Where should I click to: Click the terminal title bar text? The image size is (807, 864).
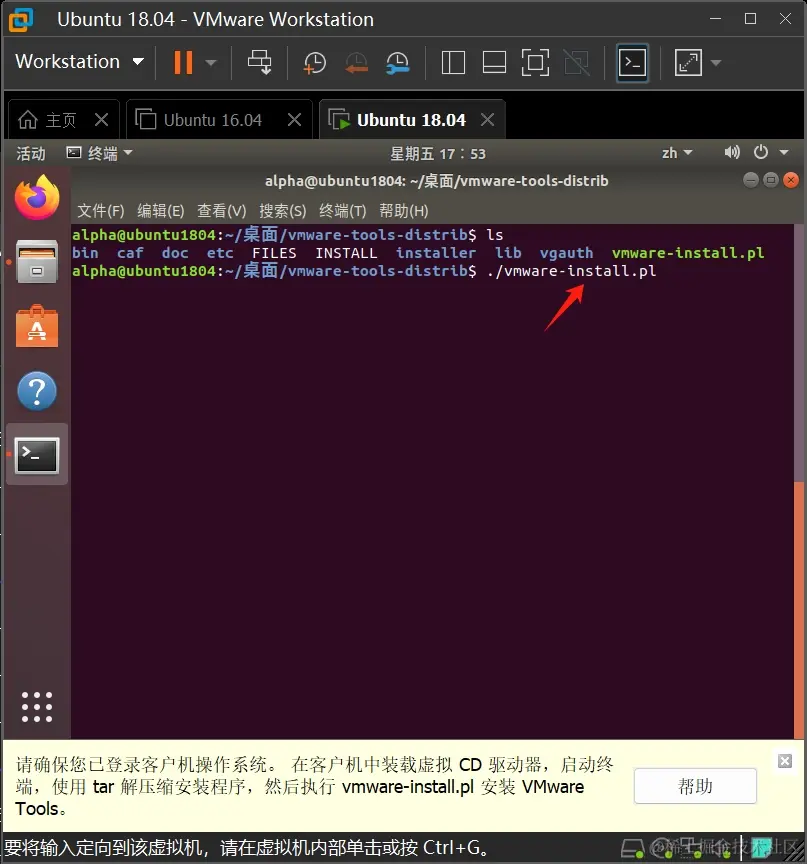point(436,181)
